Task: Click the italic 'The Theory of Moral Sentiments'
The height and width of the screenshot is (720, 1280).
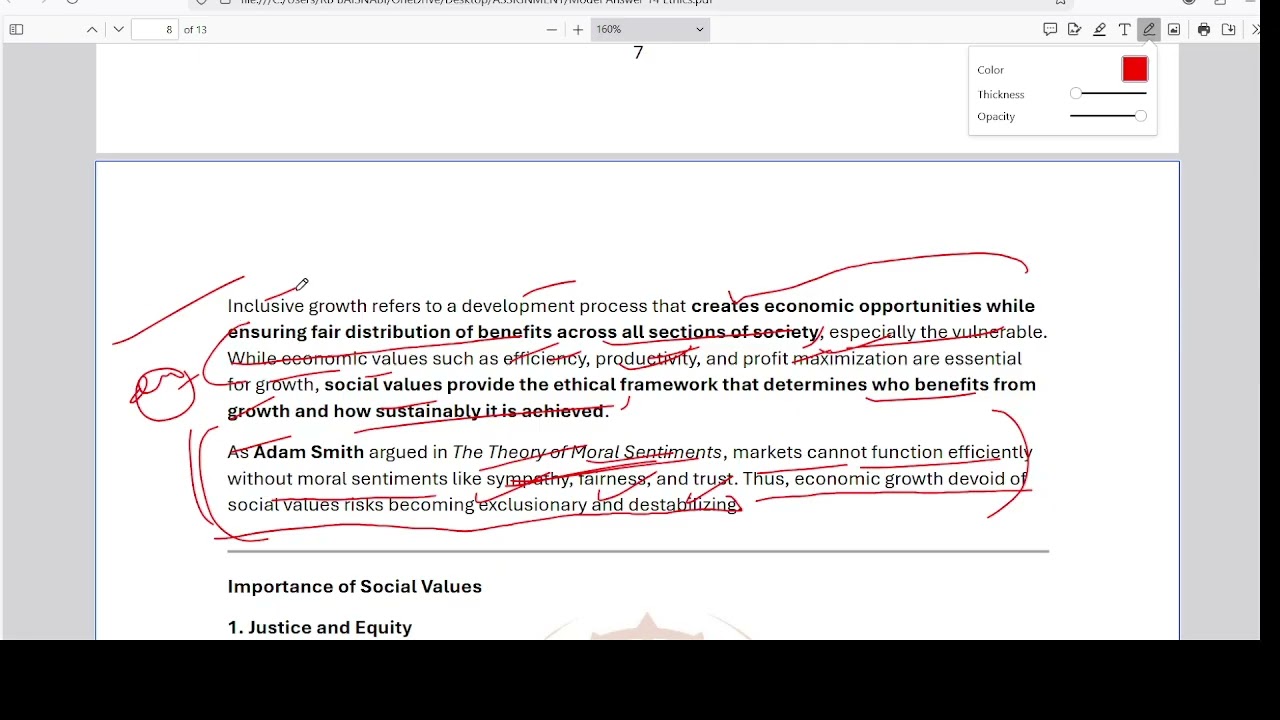Action: [586, 452]
